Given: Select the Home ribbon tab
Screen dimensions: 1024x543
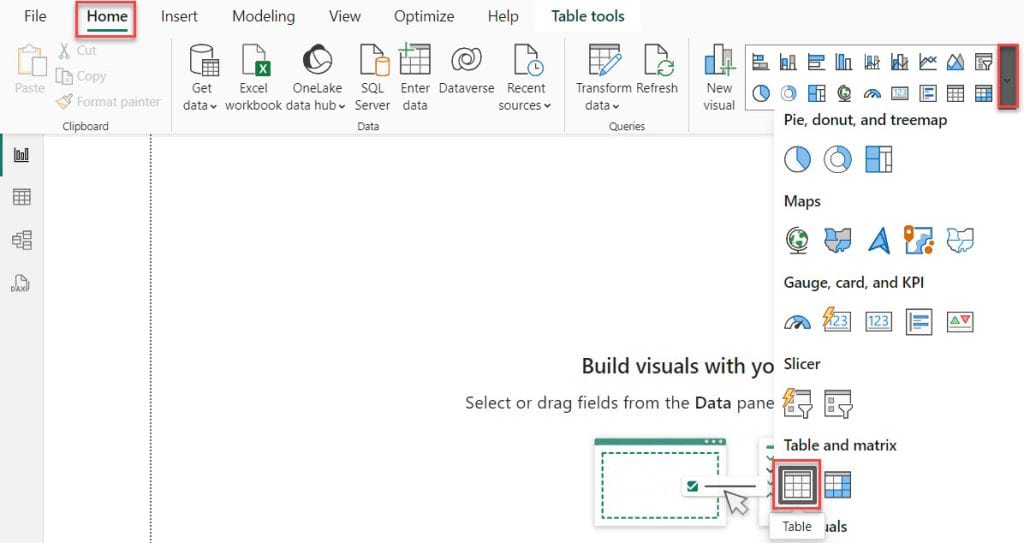Looking at the screenshot, I should [107, 18].
